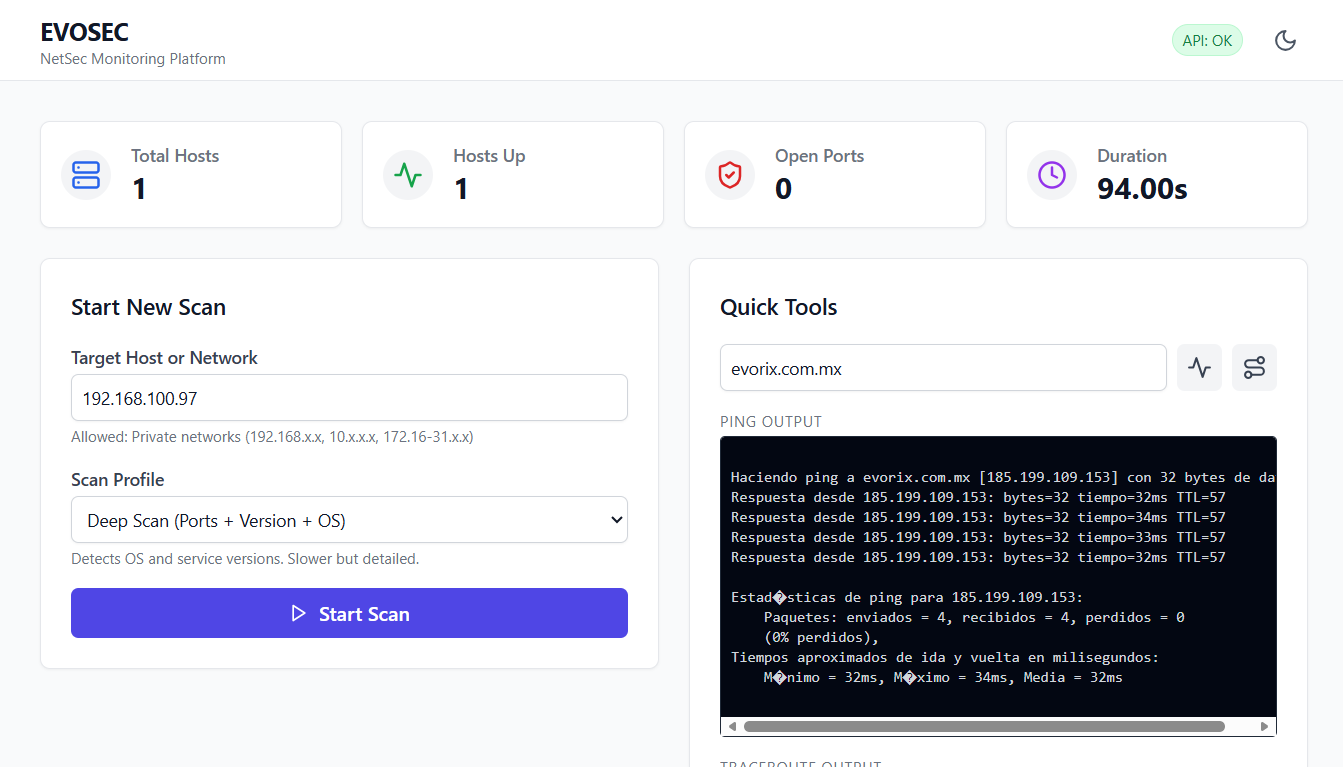The image size is (1343, 767).
Task: Click the horizontal scrollbar thumb below the ping output
Action: coord(985,724)
